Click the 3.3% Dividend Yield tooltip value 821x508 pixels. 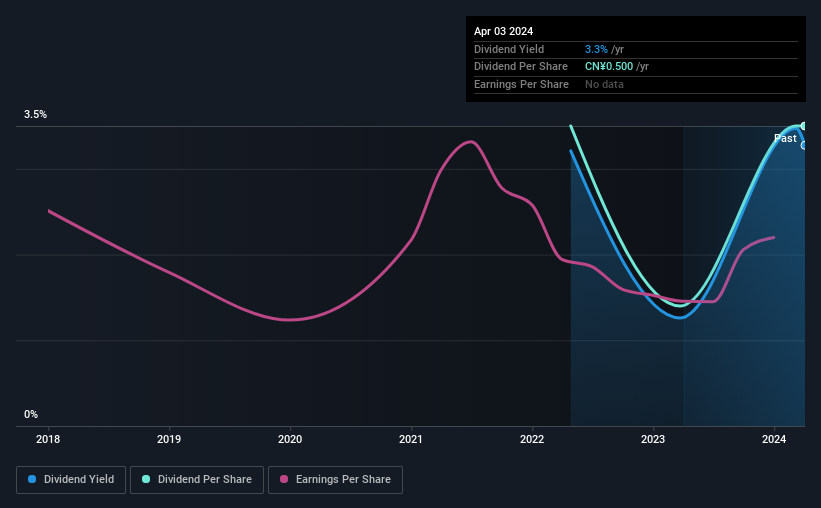coord(596,49)
